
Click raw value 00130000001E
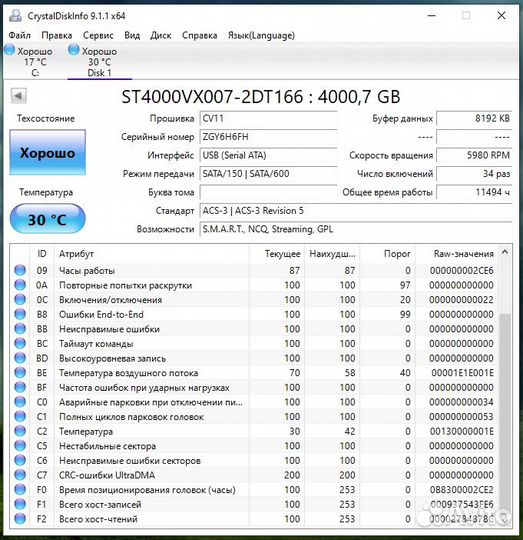click(461, 432)
